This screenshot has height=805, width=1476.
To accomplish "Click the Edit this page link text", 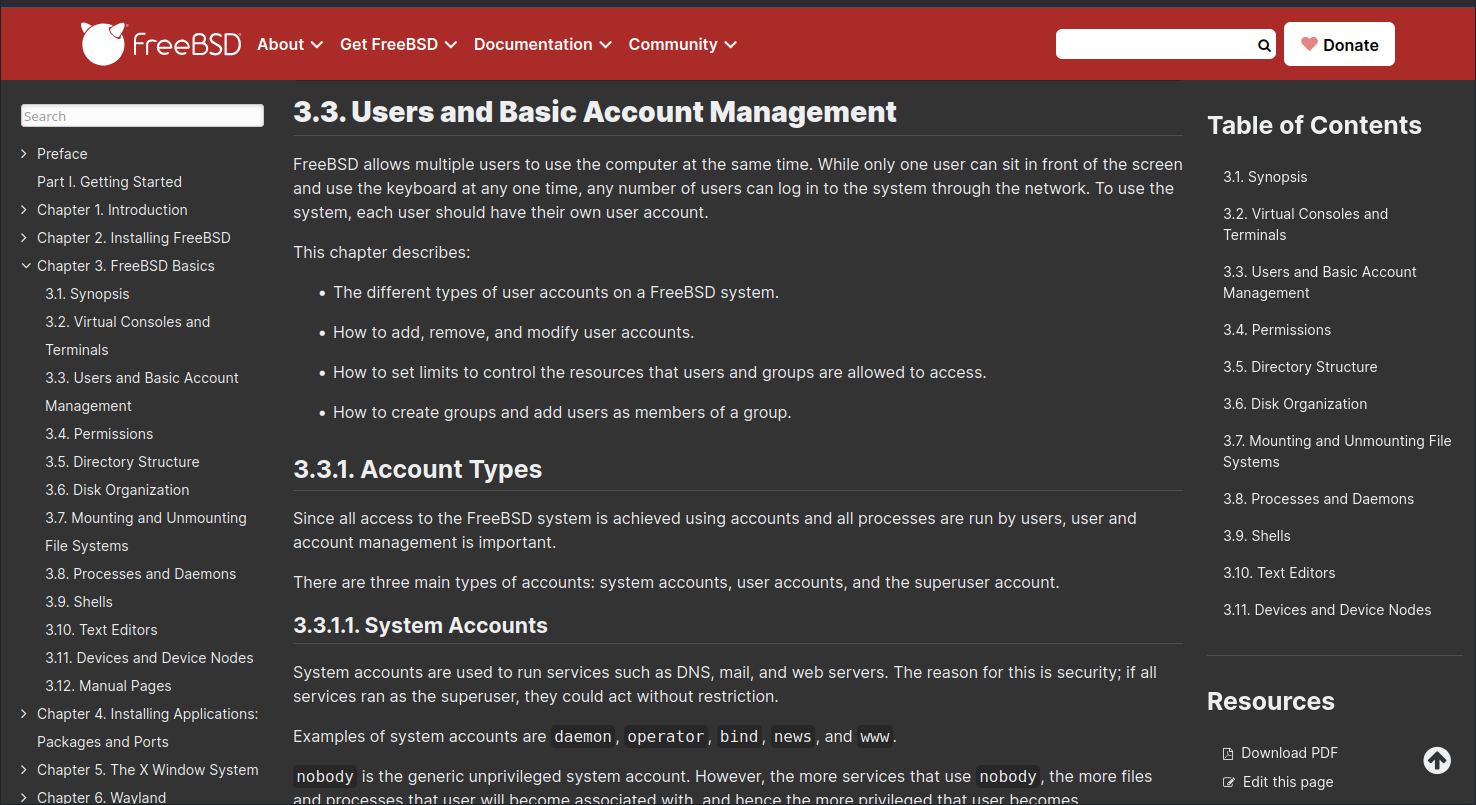I will [1288, 782].
